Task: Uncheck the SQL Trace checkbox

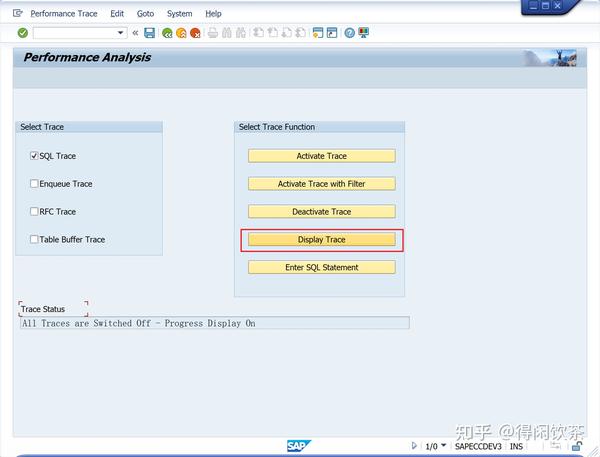Action: pos(34,156)
